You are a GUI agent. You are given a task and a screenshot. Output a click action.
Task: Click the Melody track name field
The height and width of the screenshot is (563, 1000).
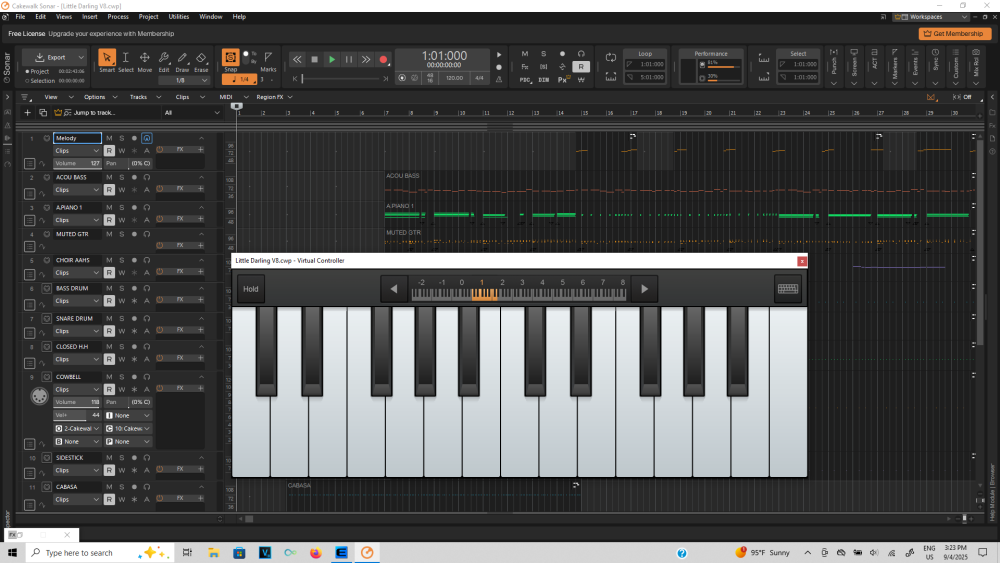tap(77, 138)
